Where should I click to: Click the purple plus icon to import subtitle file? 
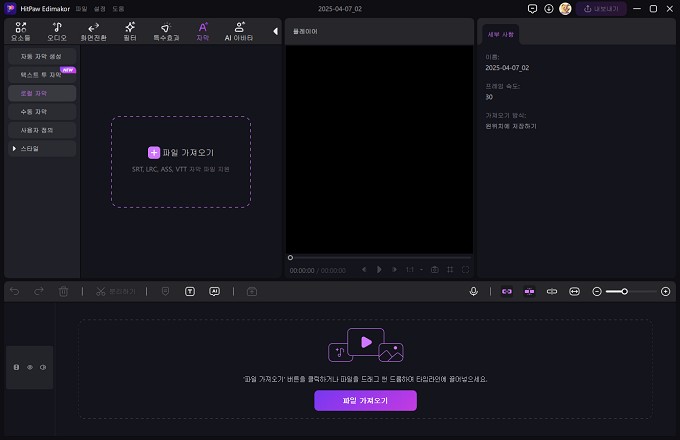point(154,153)
